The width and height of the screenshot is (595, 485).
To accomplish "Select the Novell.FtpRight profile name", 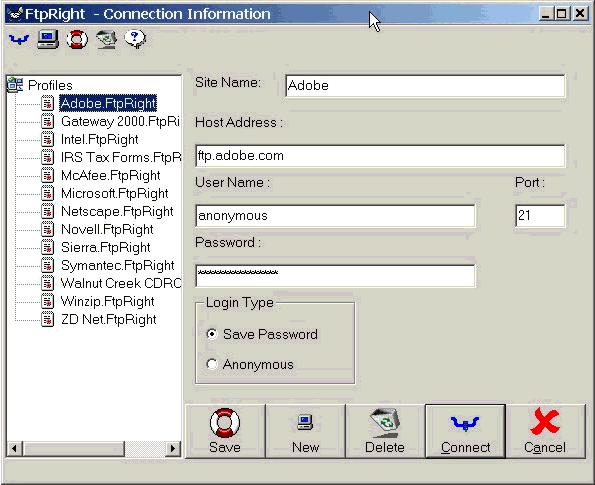I will [x=107, y=229].
